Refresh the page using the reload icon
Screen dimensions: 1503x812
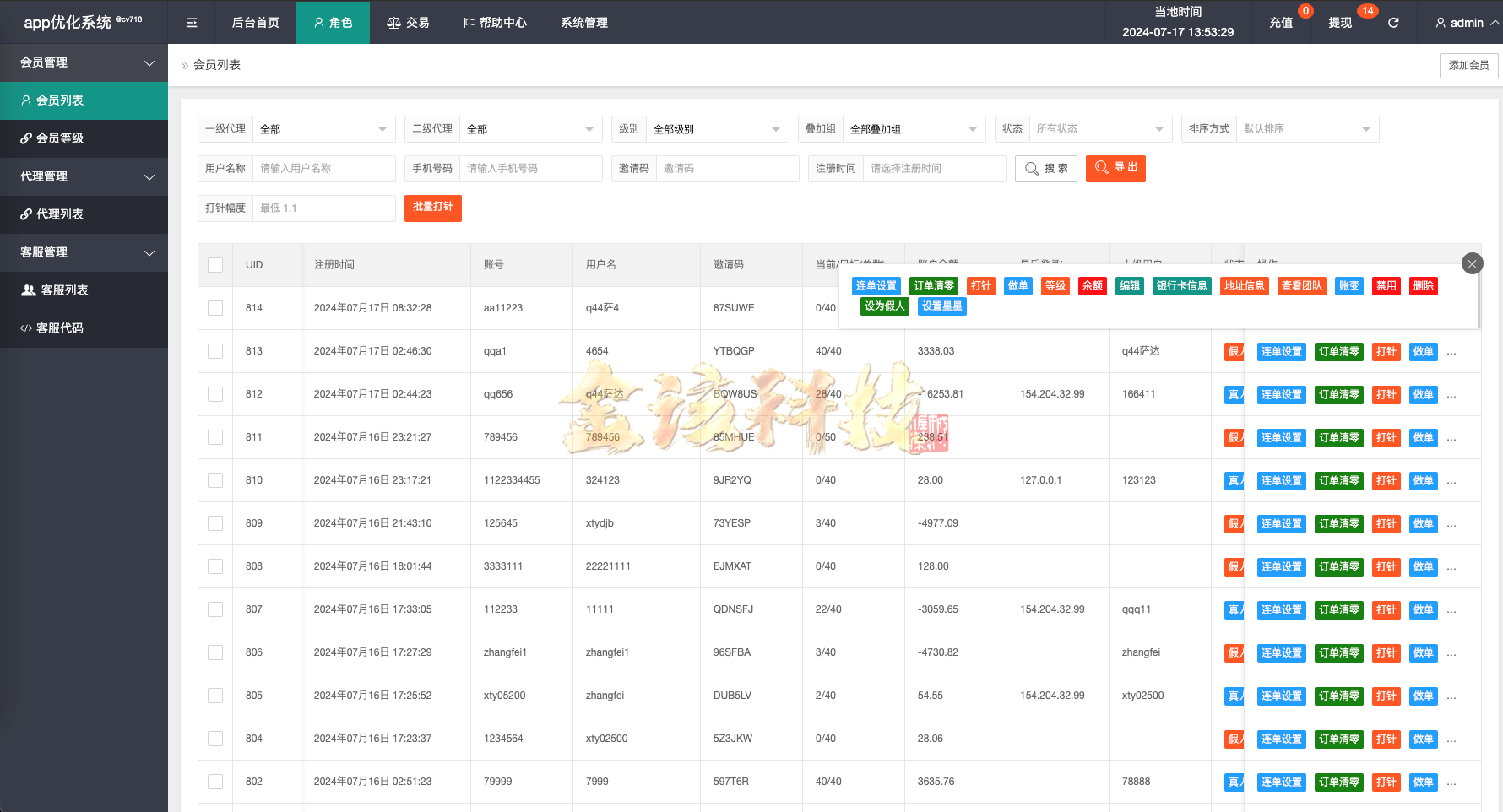(1392, 22)
